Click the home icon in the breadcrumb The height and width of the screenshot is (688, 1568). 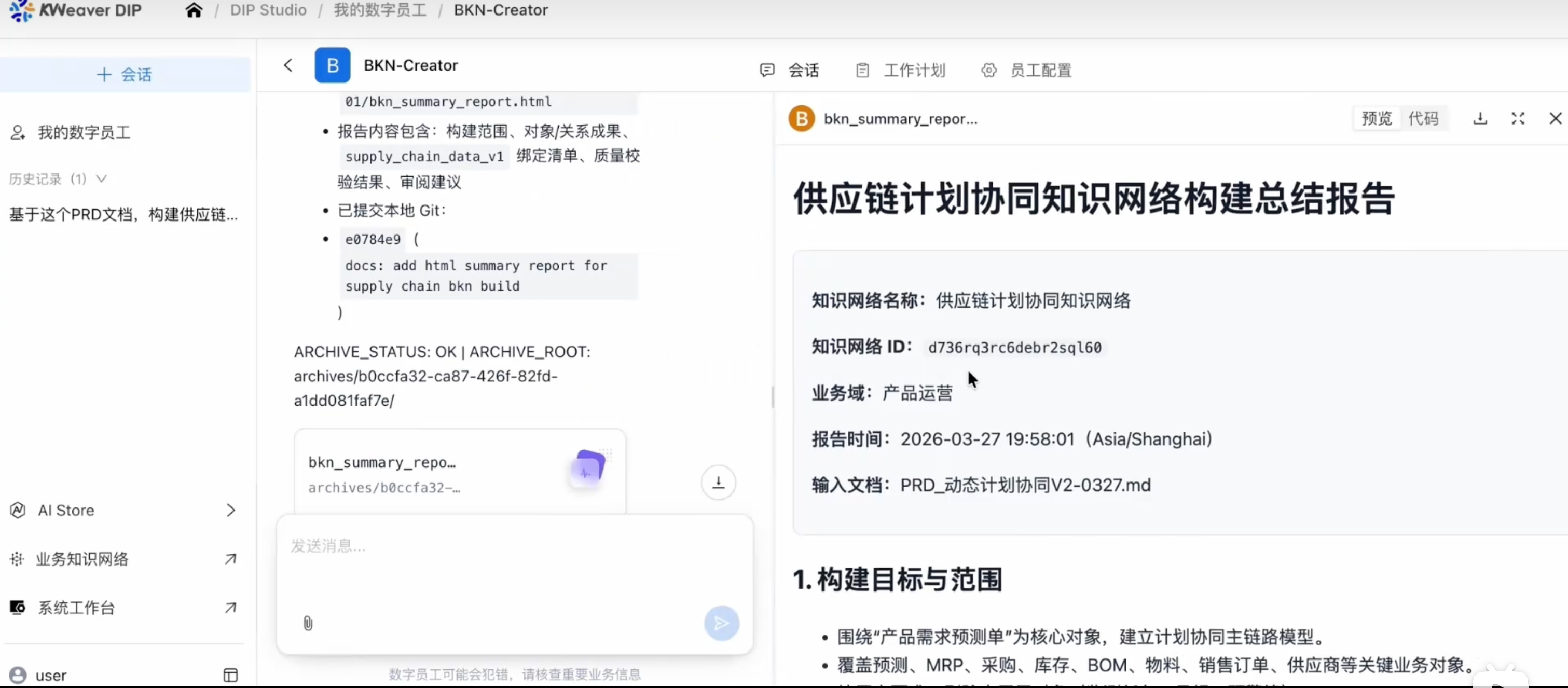pyautogui.click(x=194, y=10)
